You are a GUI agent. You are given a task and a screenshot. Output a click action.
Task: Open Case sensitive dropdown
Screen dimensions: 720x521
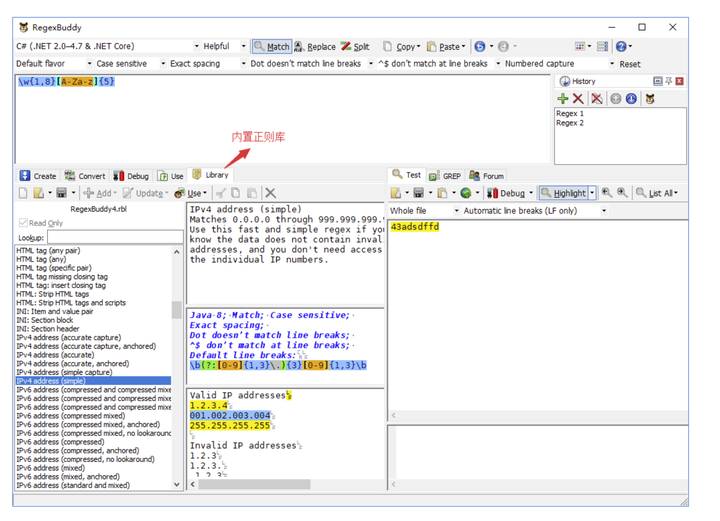click(163, 64)
